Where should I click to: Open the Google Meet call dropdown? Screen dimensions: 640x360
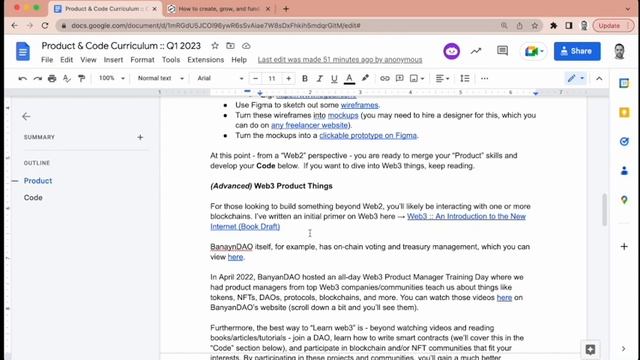click(533, 51)
